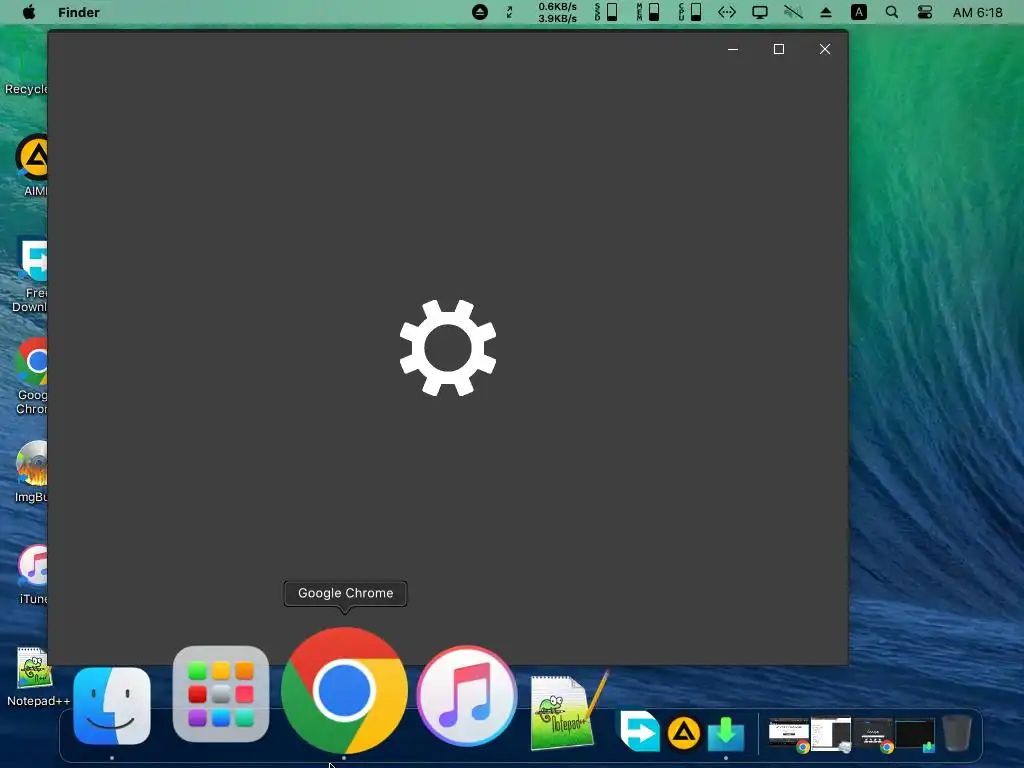Show network speed 0.6KB/s indicator details
Image resolution: width=1024 pixels, height=768 pixels.
tap(557, 12)
